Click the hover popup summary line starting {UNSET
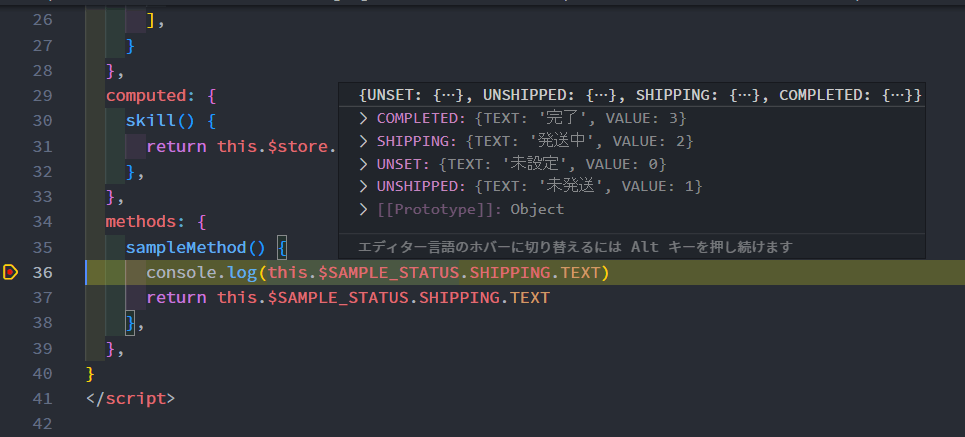 coord(640,95)
